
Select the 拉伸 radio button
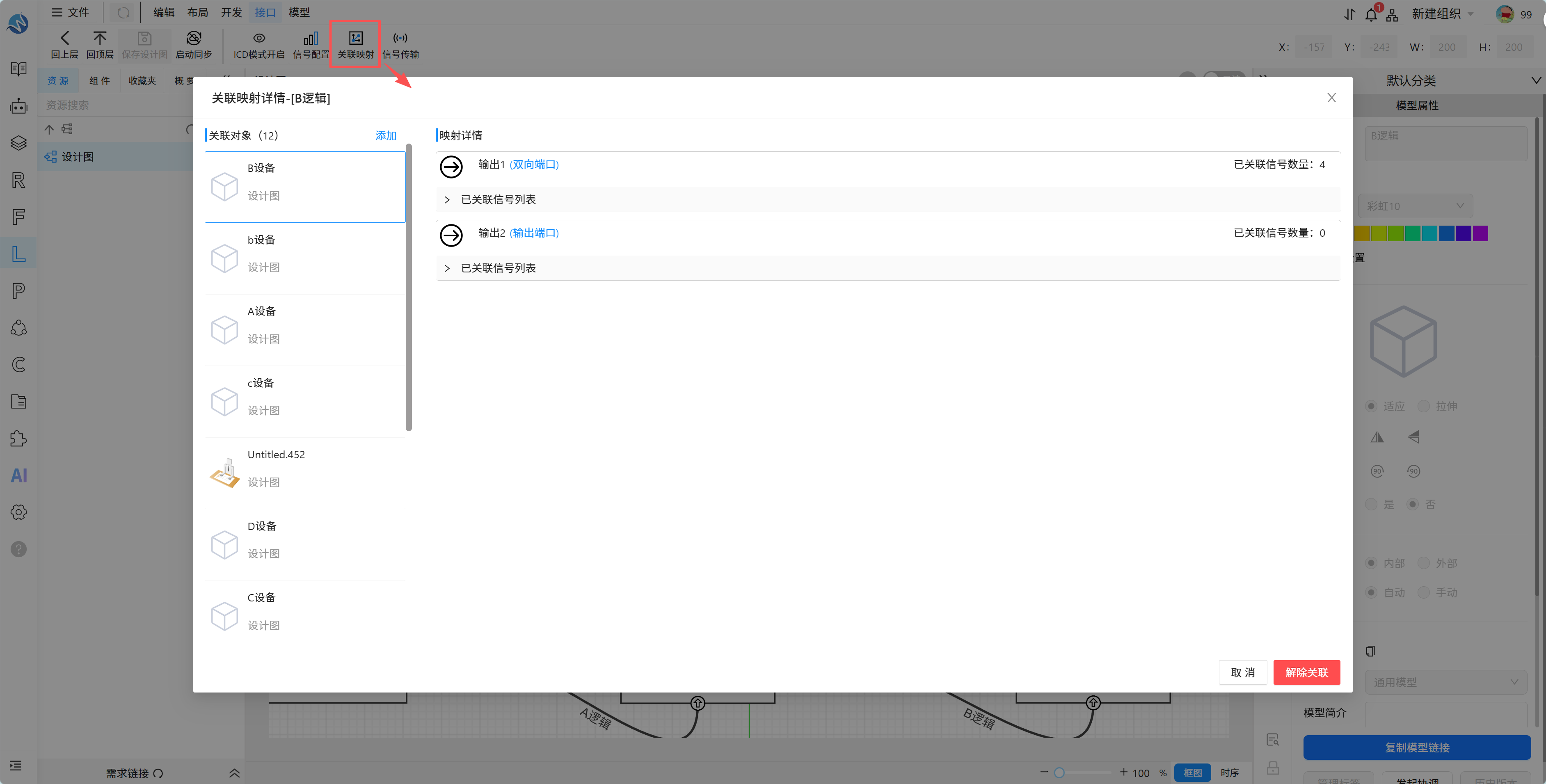(x=1423, y=407)
